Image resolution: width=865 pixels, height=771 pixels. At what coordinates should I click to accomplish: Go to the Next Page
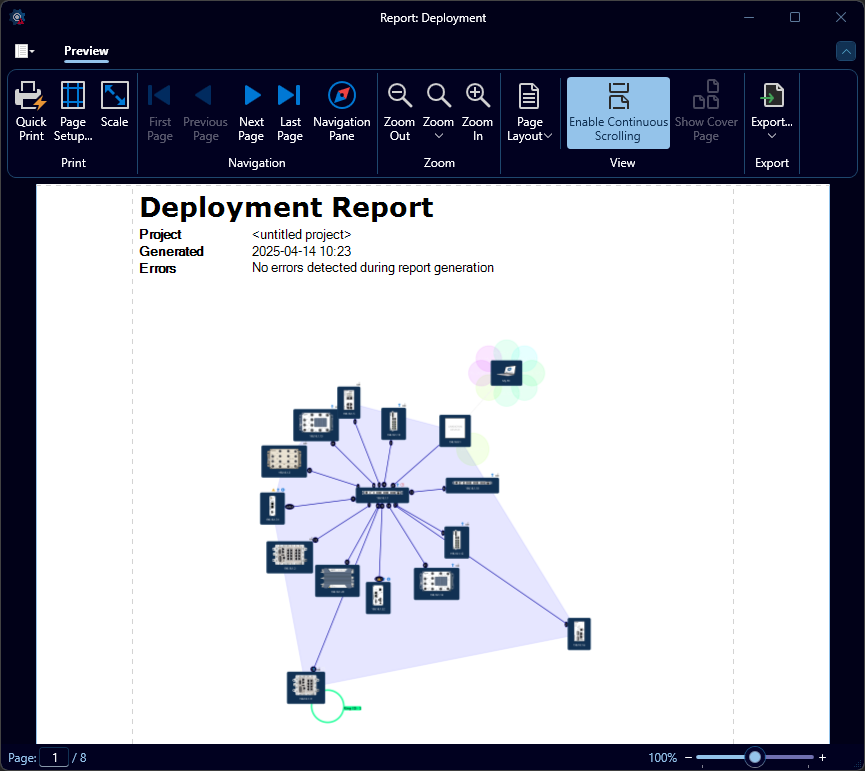[251, 110]
